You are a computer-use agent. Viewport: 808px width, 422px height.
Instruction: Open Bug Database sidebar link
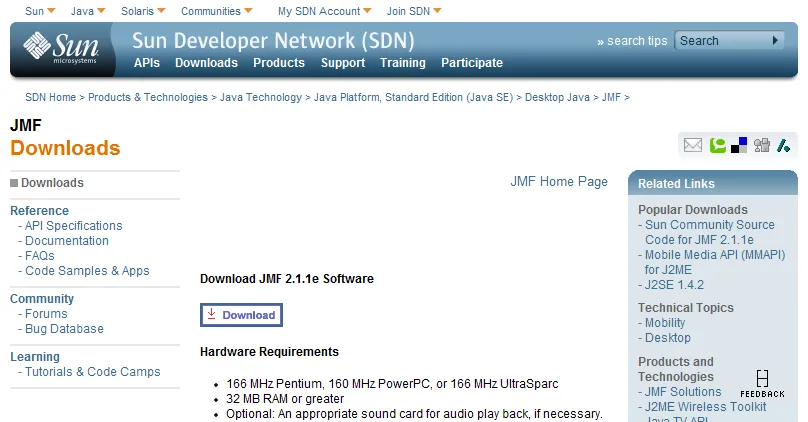click(x=64, y=329)
